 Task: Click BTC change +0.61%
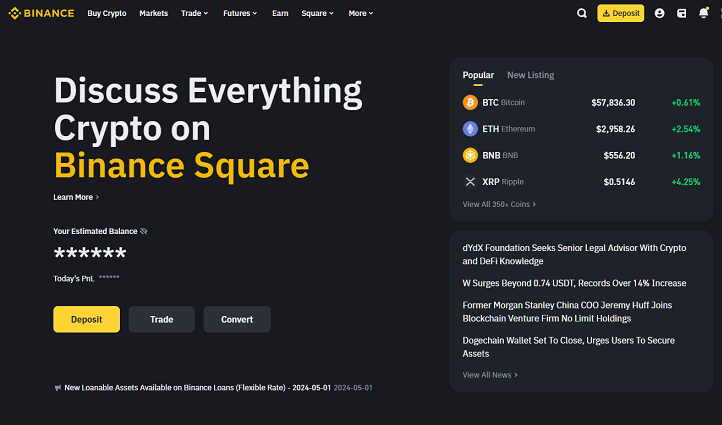point(686,102)
